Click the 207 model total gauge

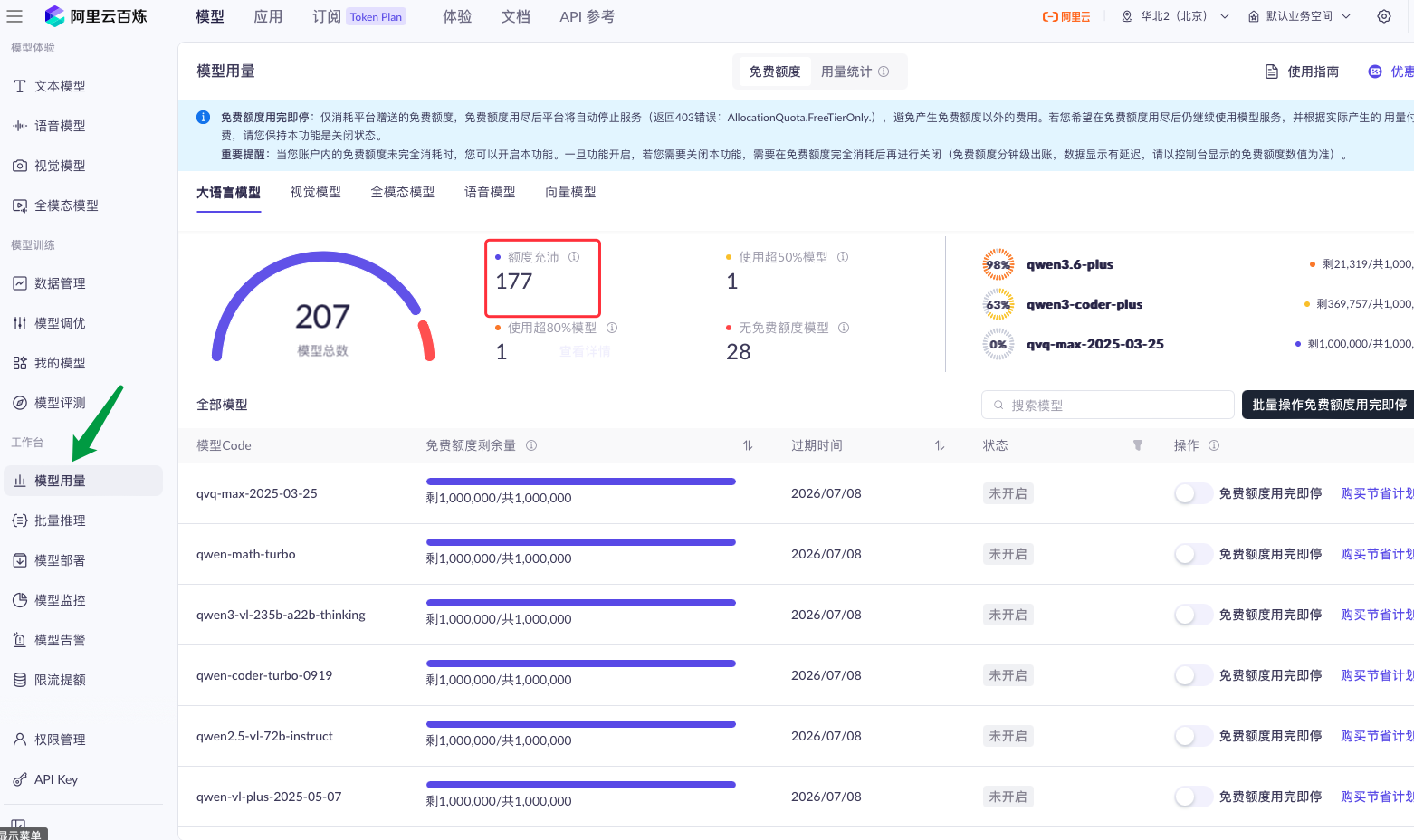coord(323,308)
